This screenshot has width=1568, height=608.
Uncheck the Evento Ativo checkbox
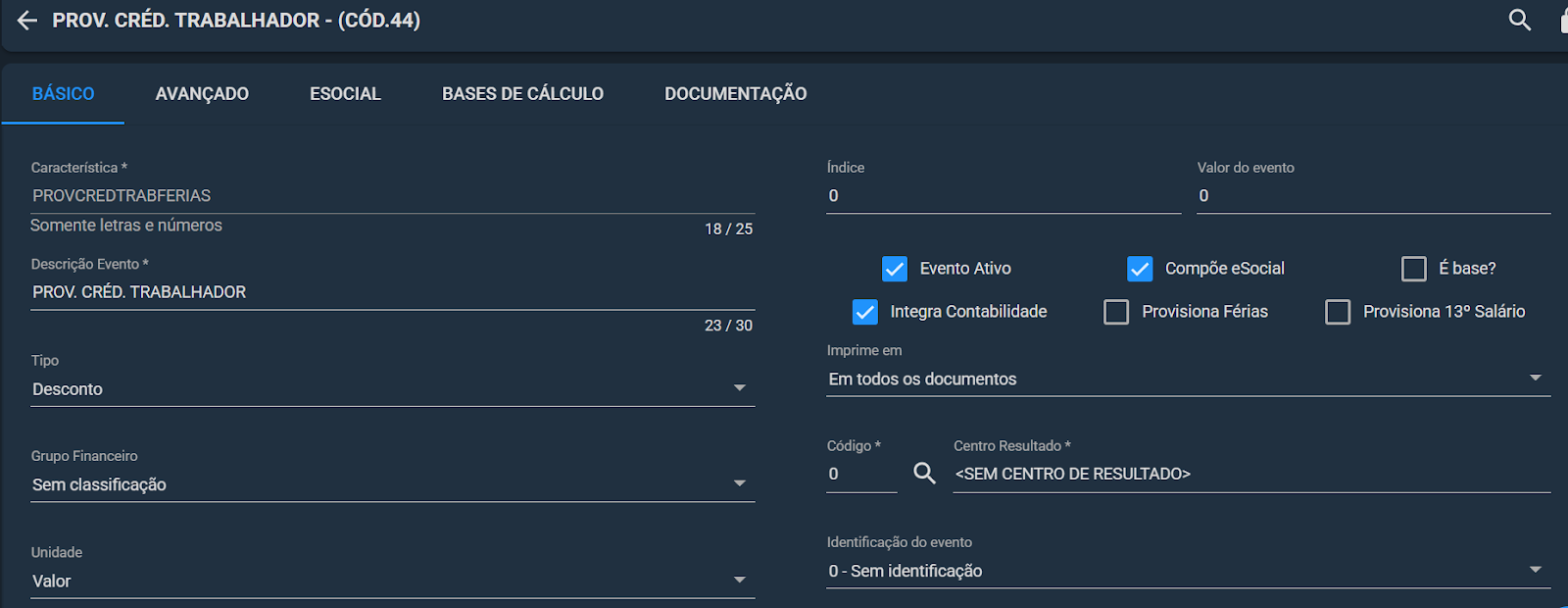coord(895,269)
